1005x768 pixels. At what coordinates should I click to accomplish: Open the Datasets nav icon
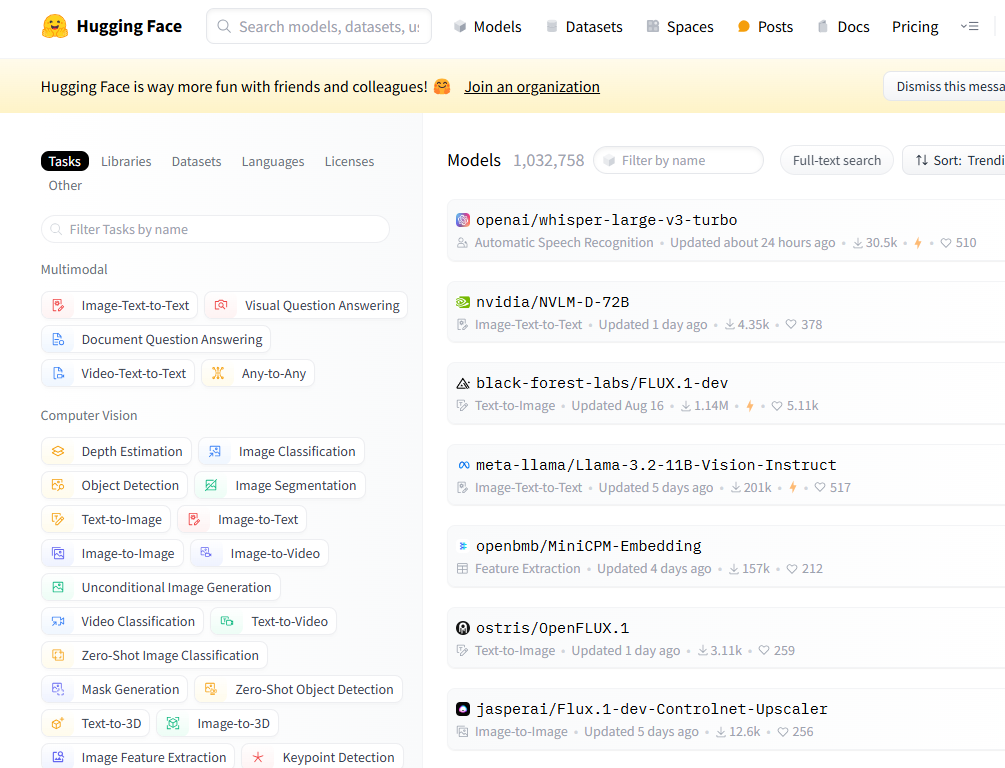tap(552, 26)
